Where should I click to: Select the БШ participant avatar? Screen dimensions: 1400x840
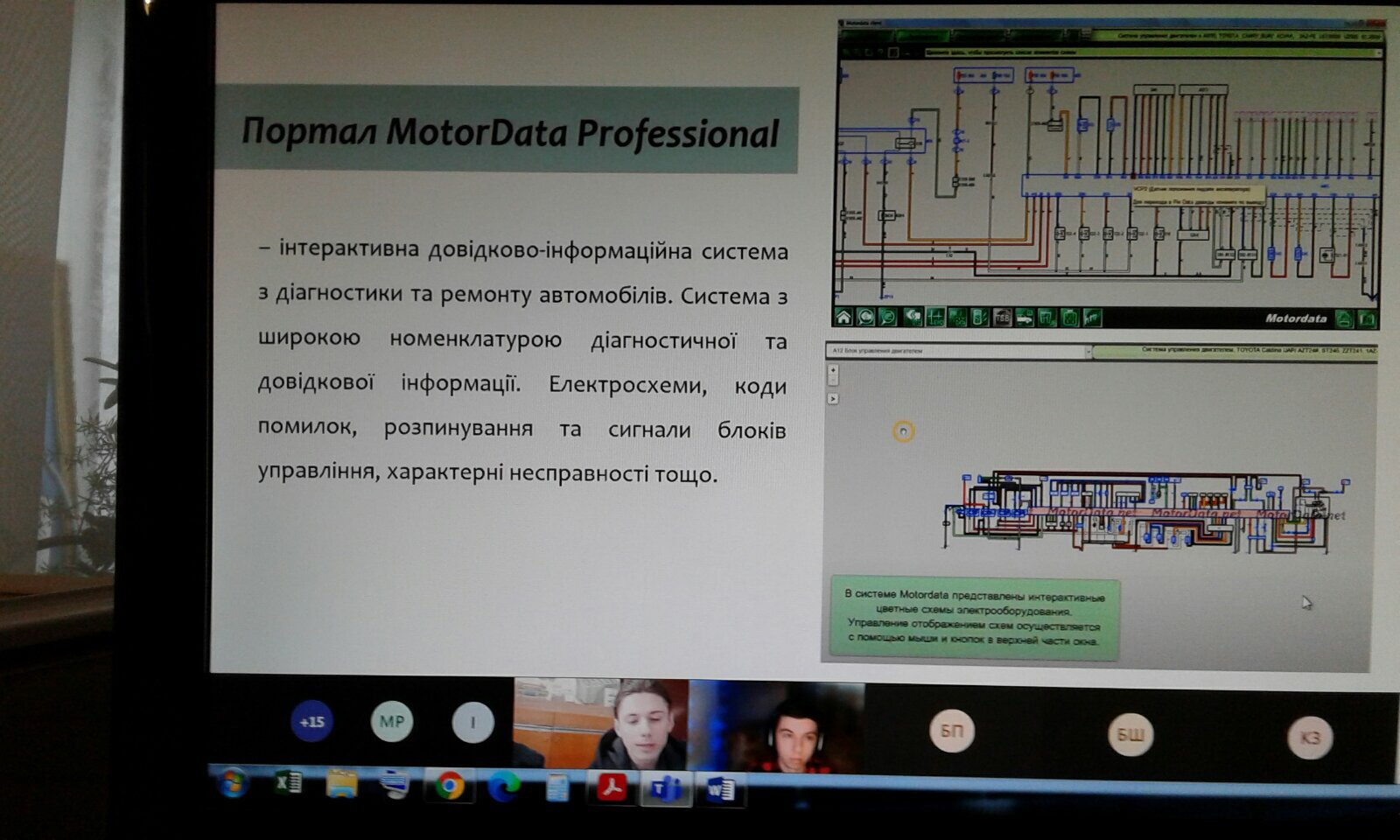coord(1130,734)
